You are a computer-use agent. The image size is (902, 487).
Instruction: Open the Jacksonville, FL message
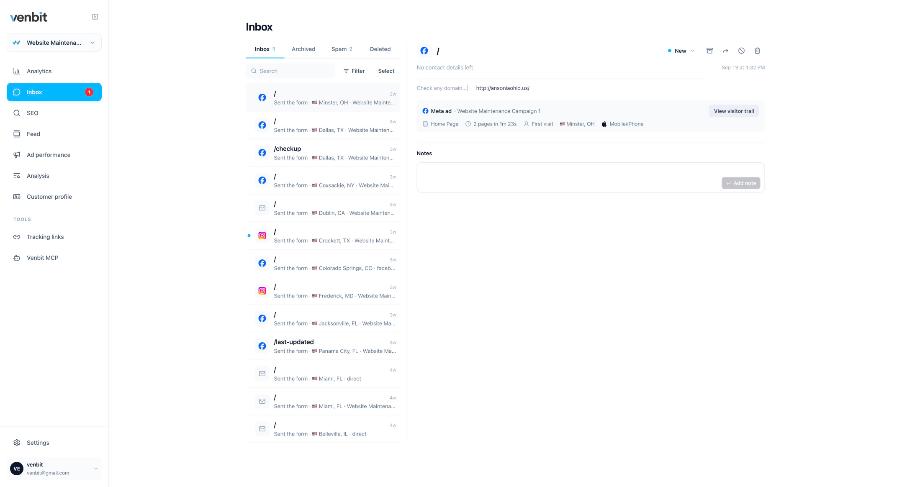point(323,319)
